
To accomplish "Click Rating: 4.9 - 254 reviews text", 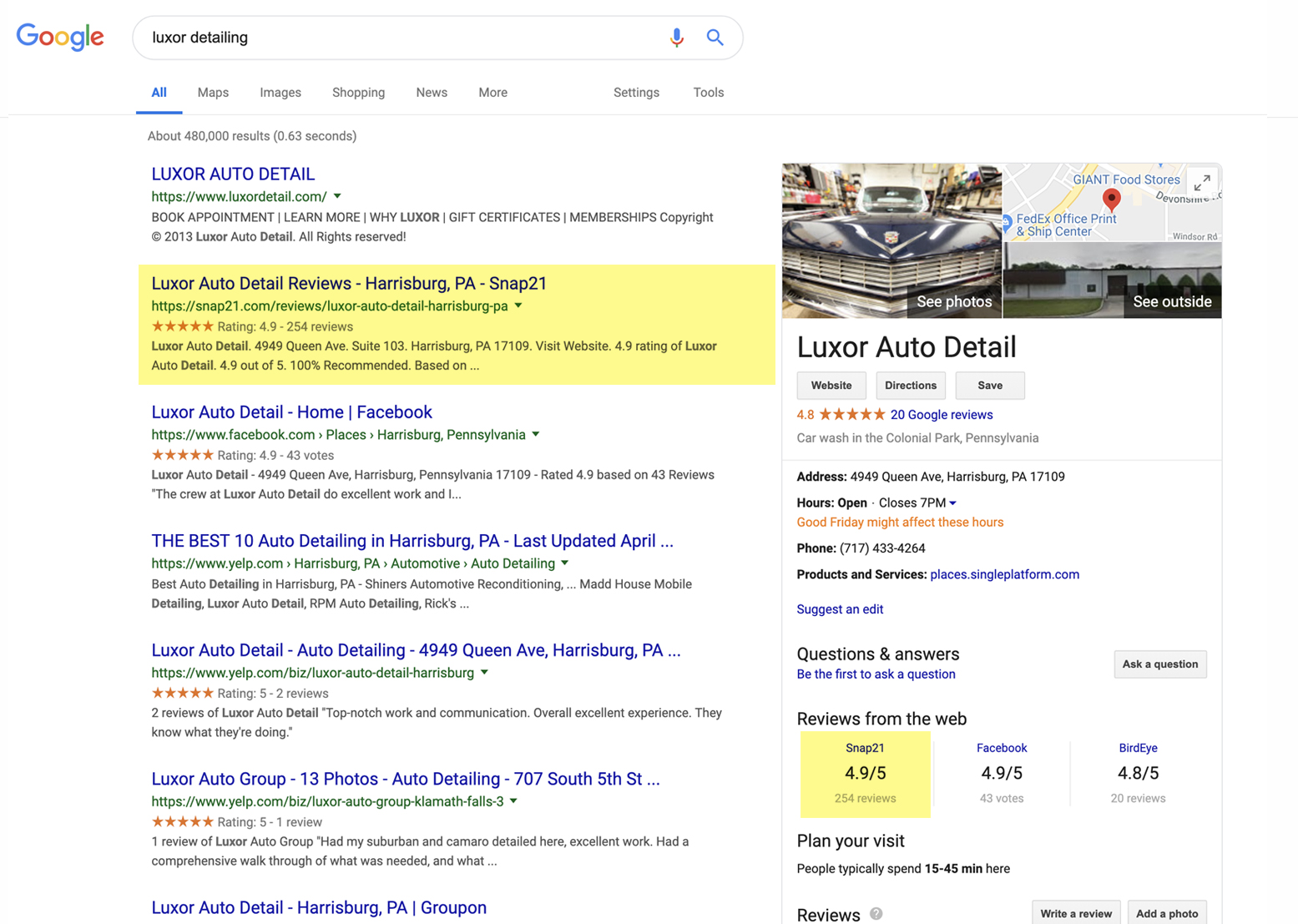I will [x=285, y=326].
